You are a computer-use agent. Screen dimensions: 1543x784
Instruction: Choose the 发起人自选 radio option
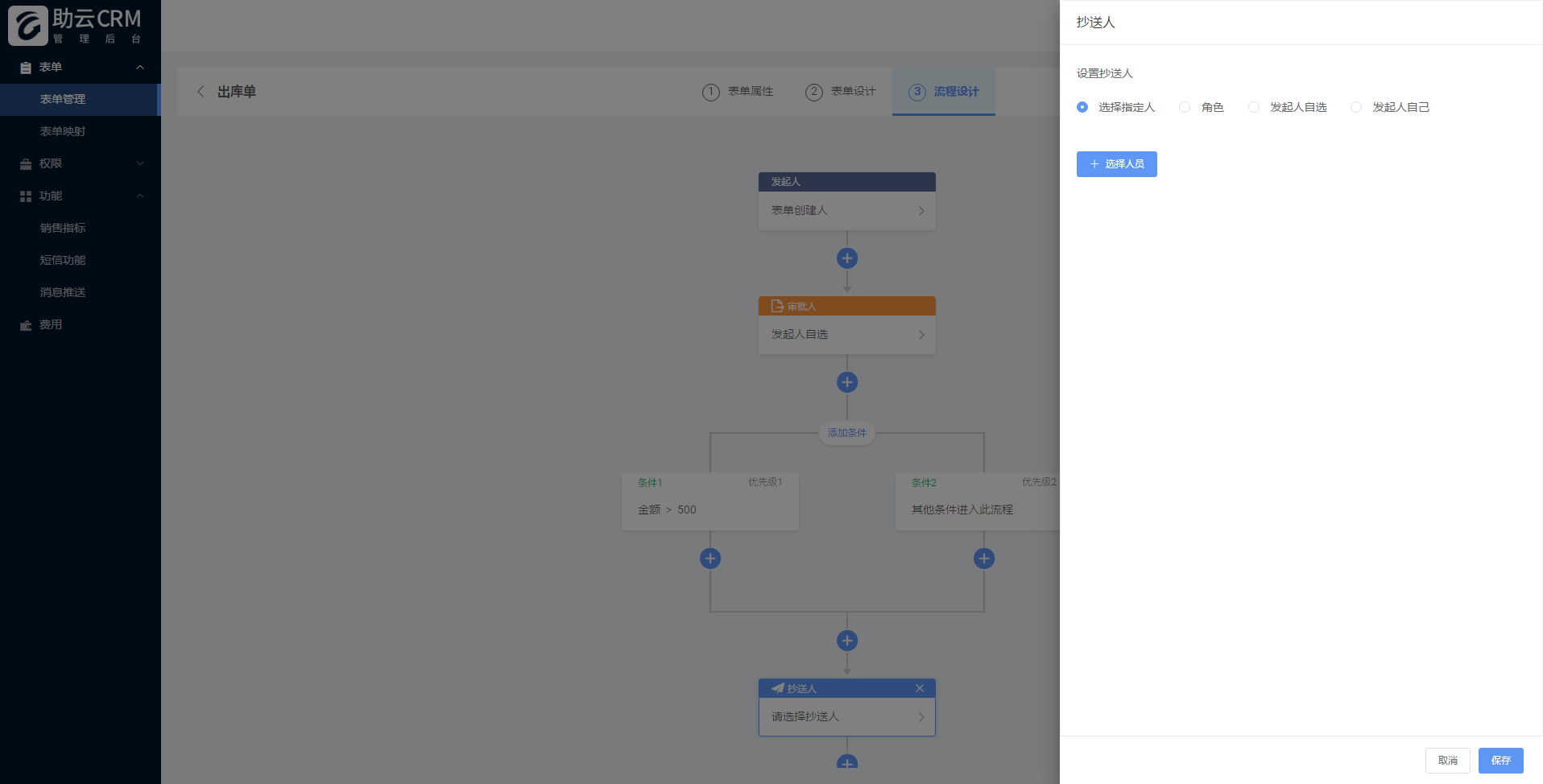coord(1254,107)
